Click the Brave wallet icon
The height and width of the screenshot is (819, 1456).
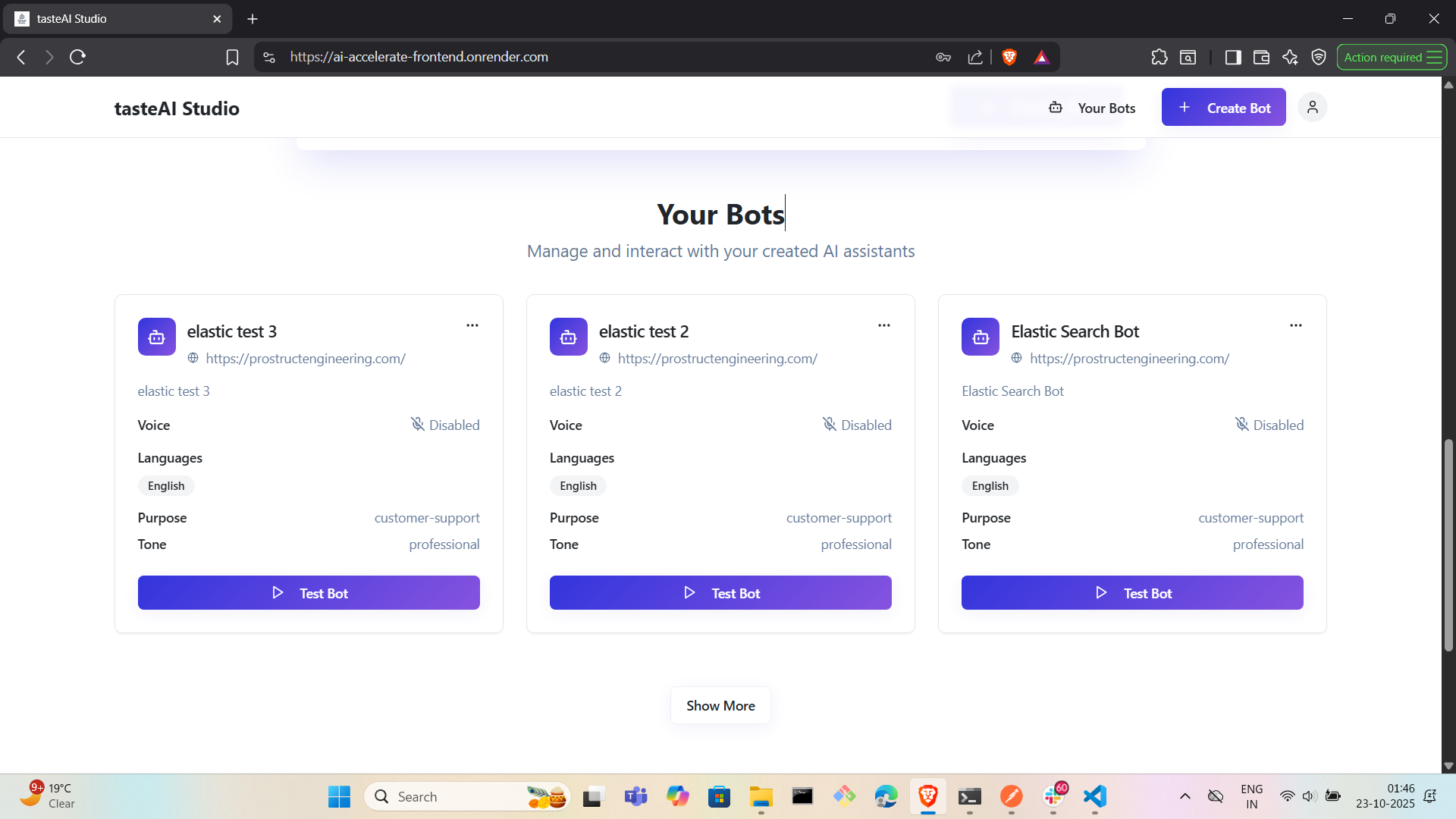click(1261, 57)
